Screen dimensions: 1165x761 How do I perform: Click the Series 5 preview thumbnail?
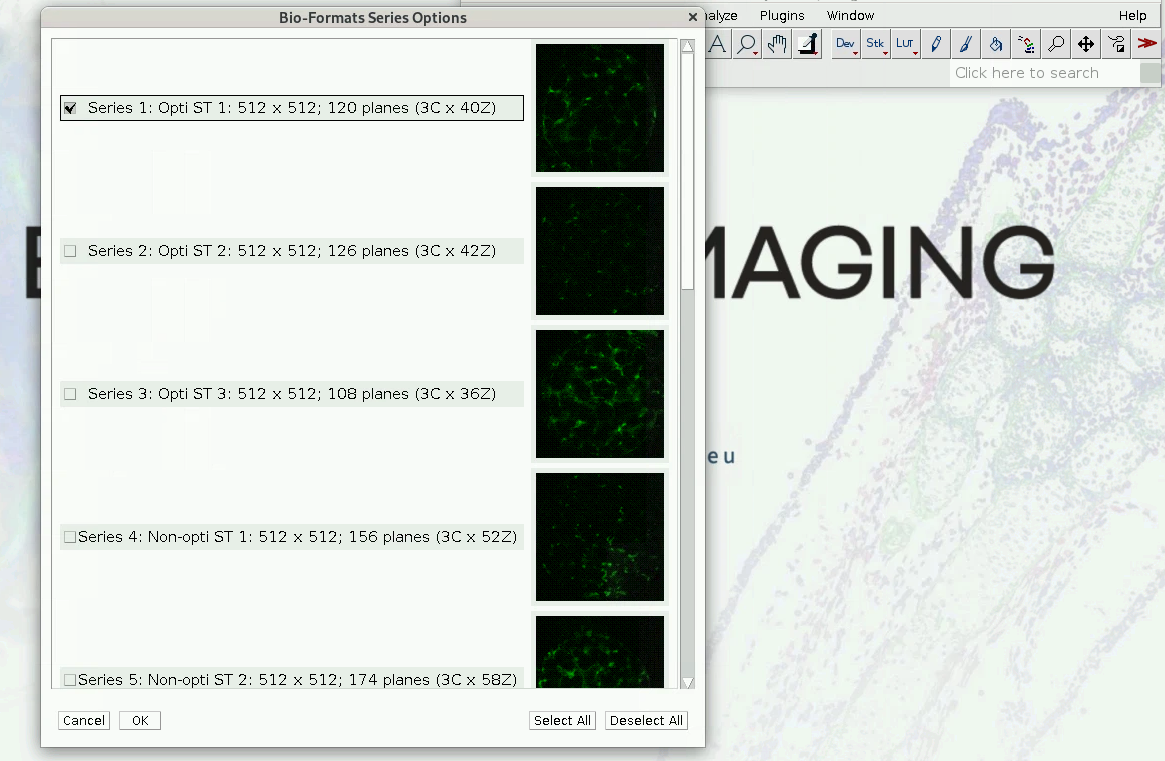[600, 652]
